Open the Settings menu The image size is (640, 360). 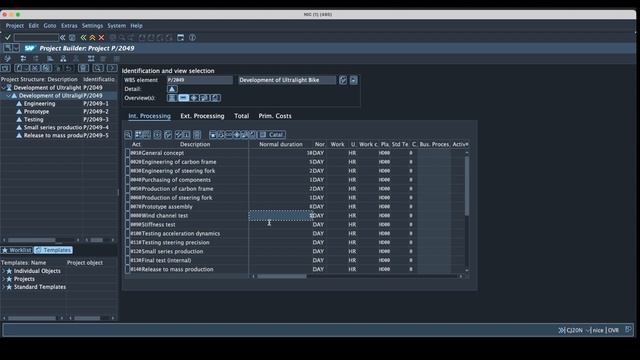coord(92,26)
